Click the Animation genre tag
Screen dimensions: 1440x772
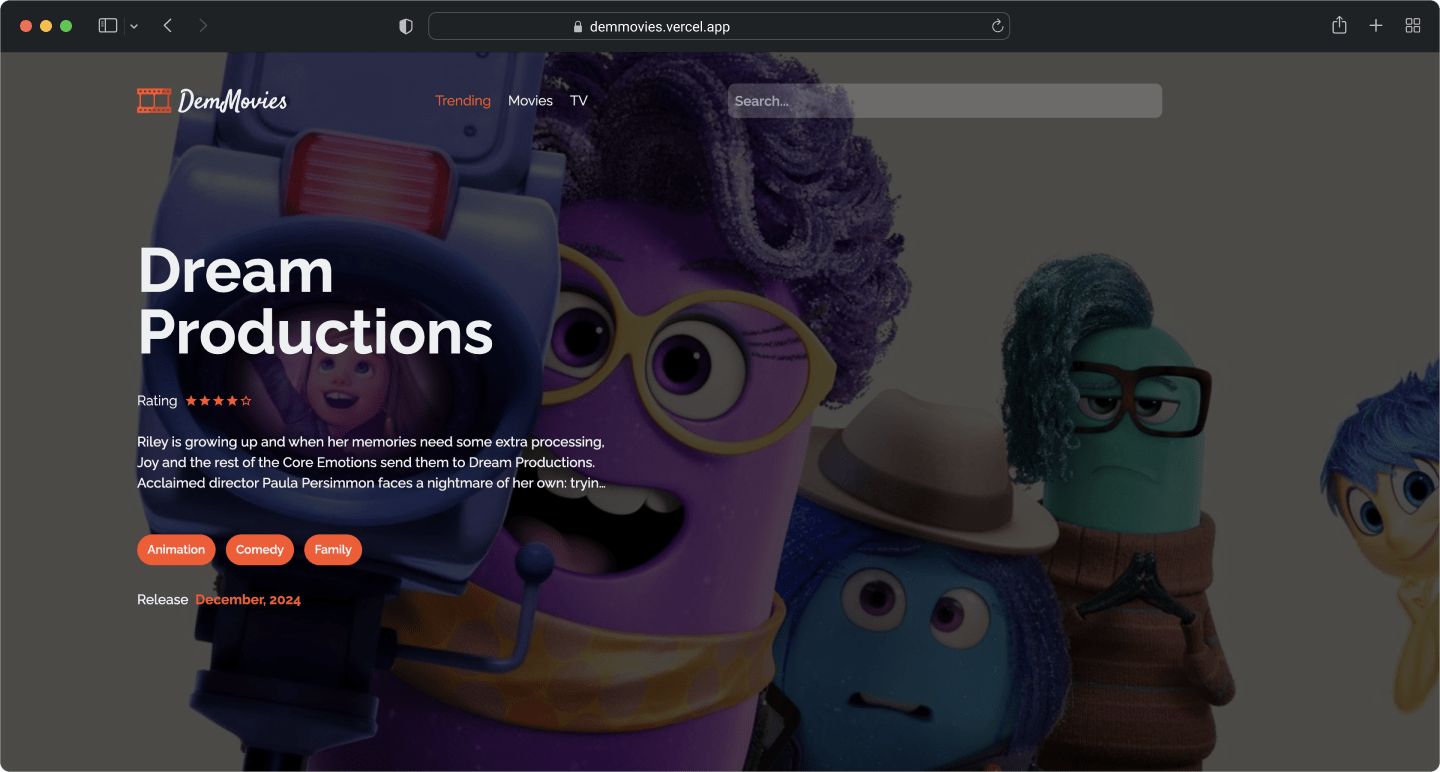pyautogui.click(x=176, y=550)
